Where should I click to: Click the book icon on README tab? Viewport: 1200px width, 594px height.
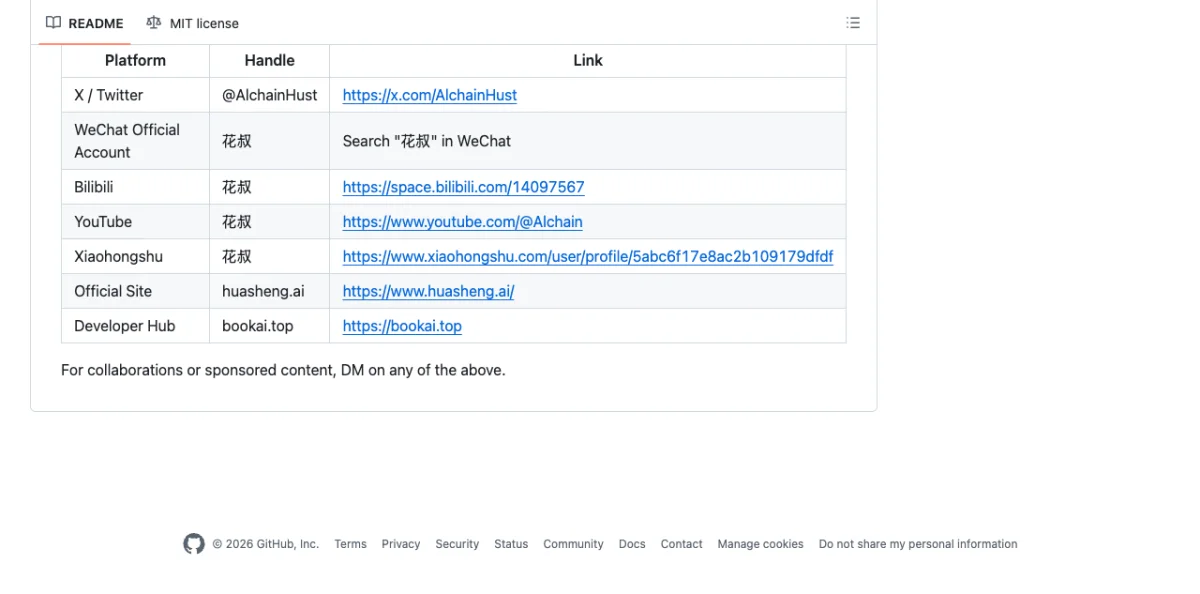[54, 23]
